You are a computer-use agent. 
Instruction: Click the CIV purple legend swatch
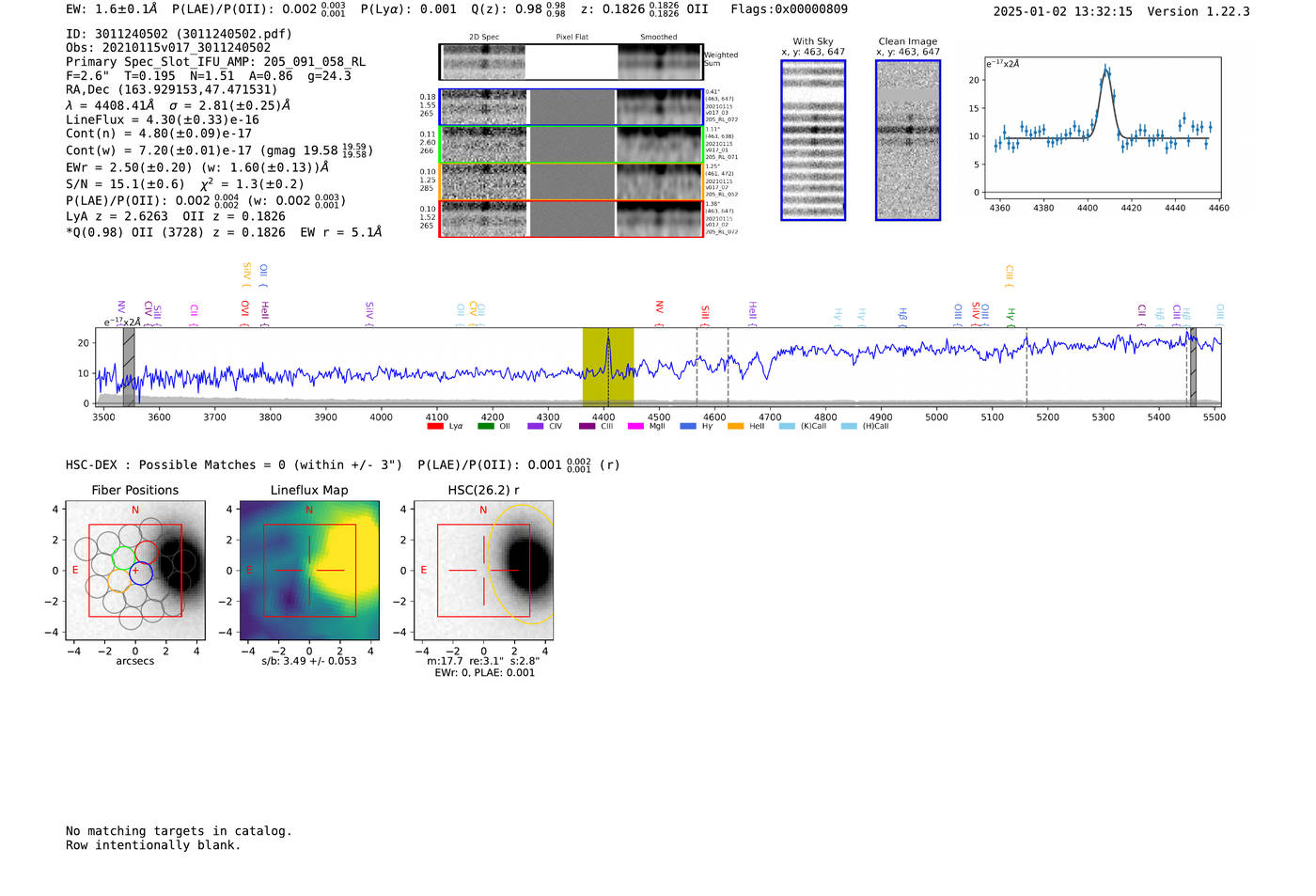pos(536,426)
